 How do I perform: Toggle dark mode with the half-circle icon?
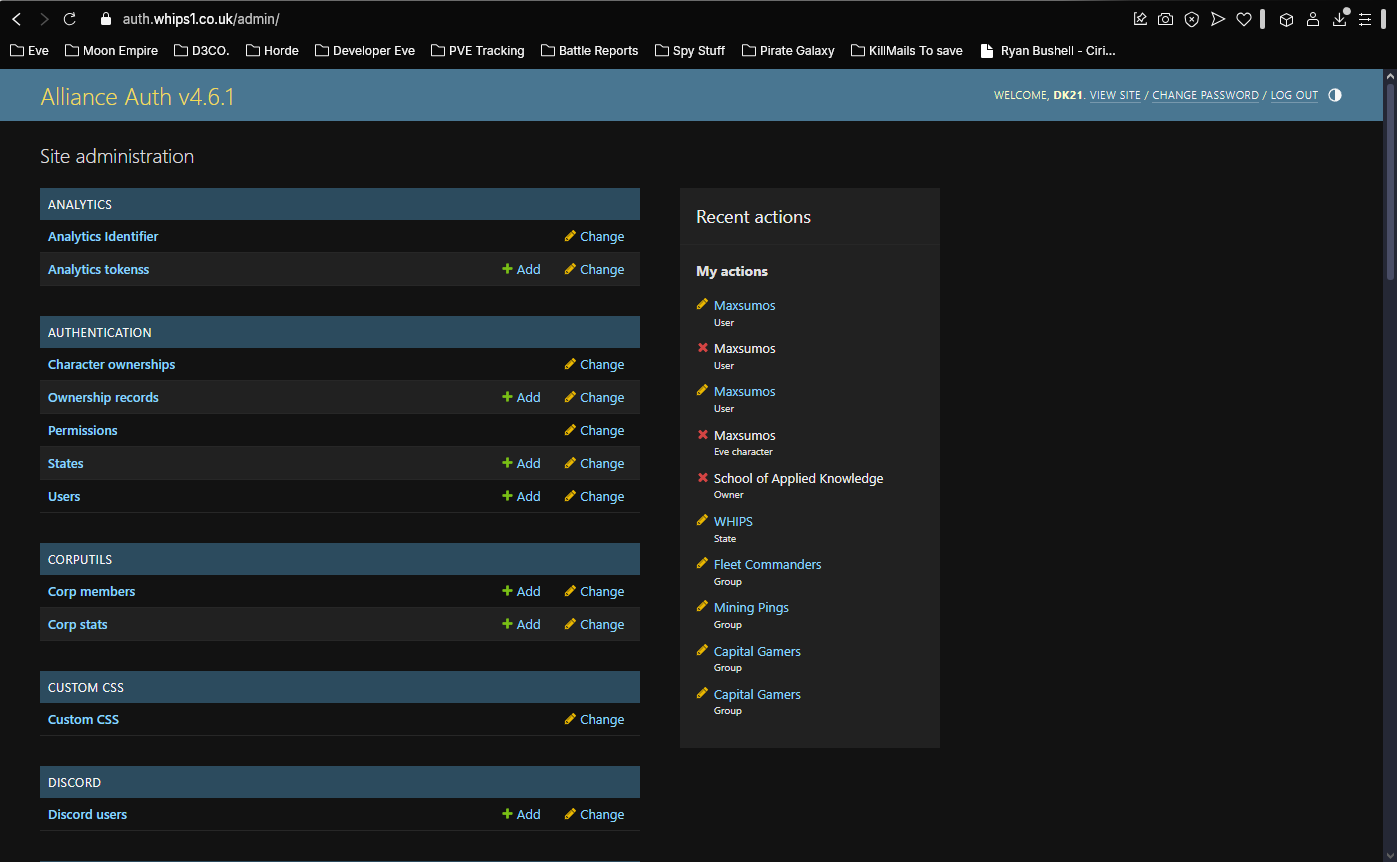click(x=1334, y=95)
